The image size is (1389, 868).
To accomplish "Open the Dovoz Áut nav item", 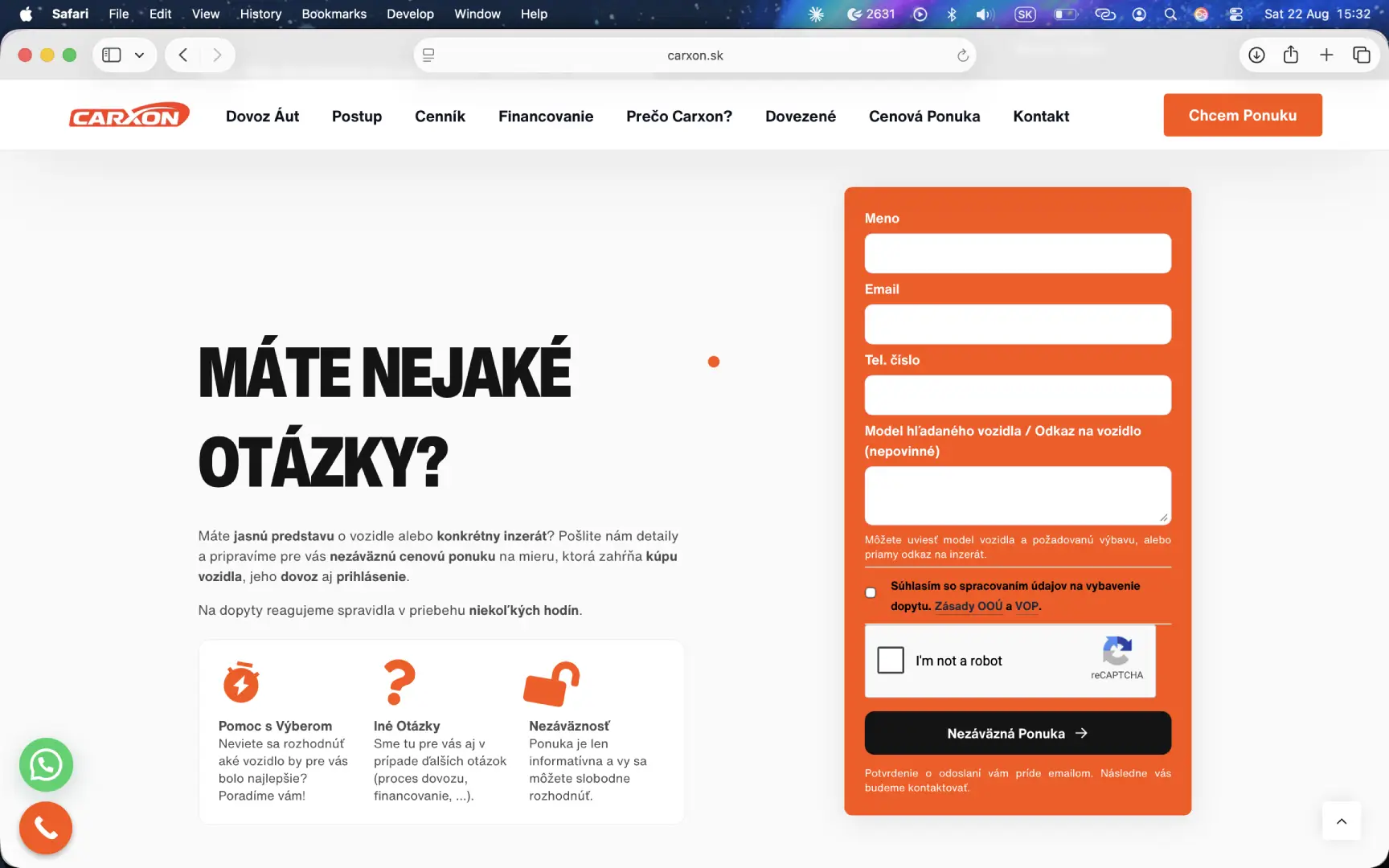I will coord(262,116).
